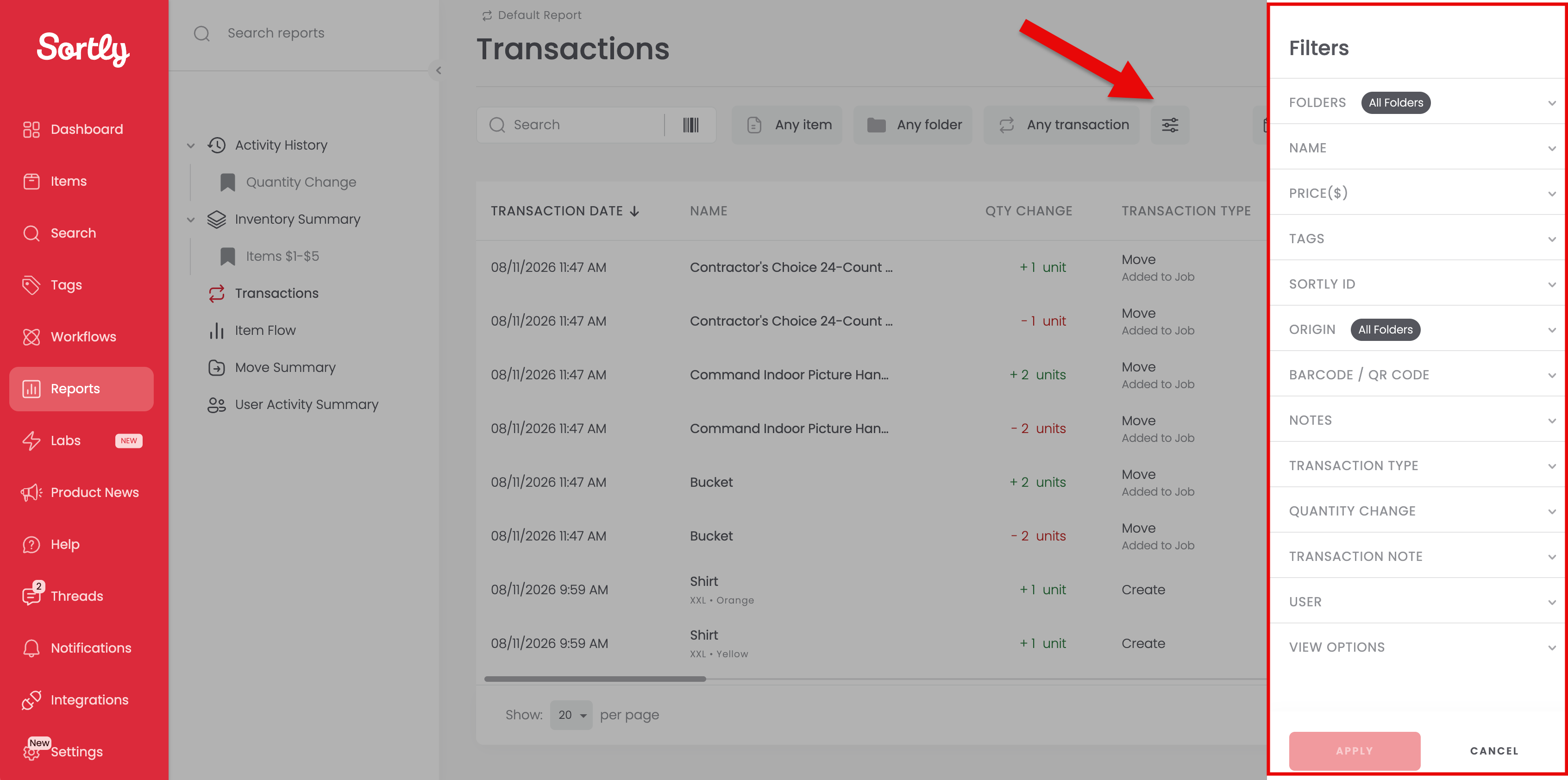The height and width of the screenshot is (780, 1568).
Task: Open the Move Summary report
Action: (x=285, y=367)
